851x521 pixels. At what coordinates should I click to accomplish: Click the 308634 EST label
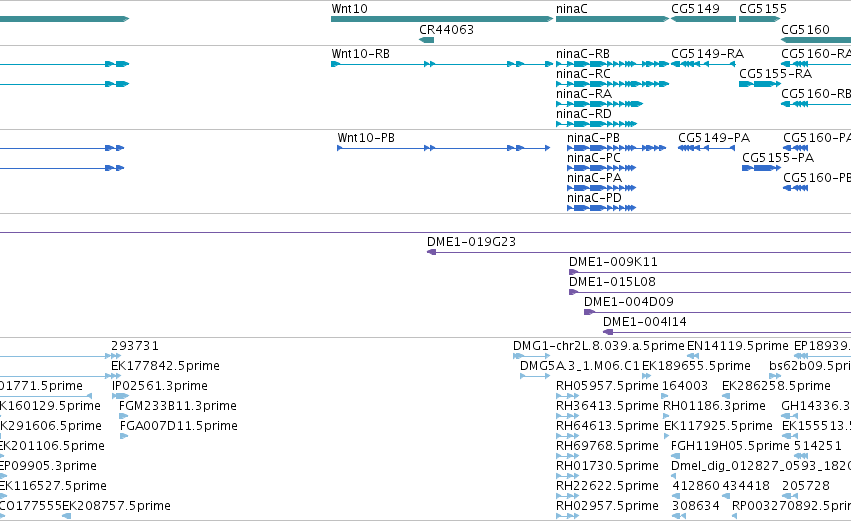point(696,506)
